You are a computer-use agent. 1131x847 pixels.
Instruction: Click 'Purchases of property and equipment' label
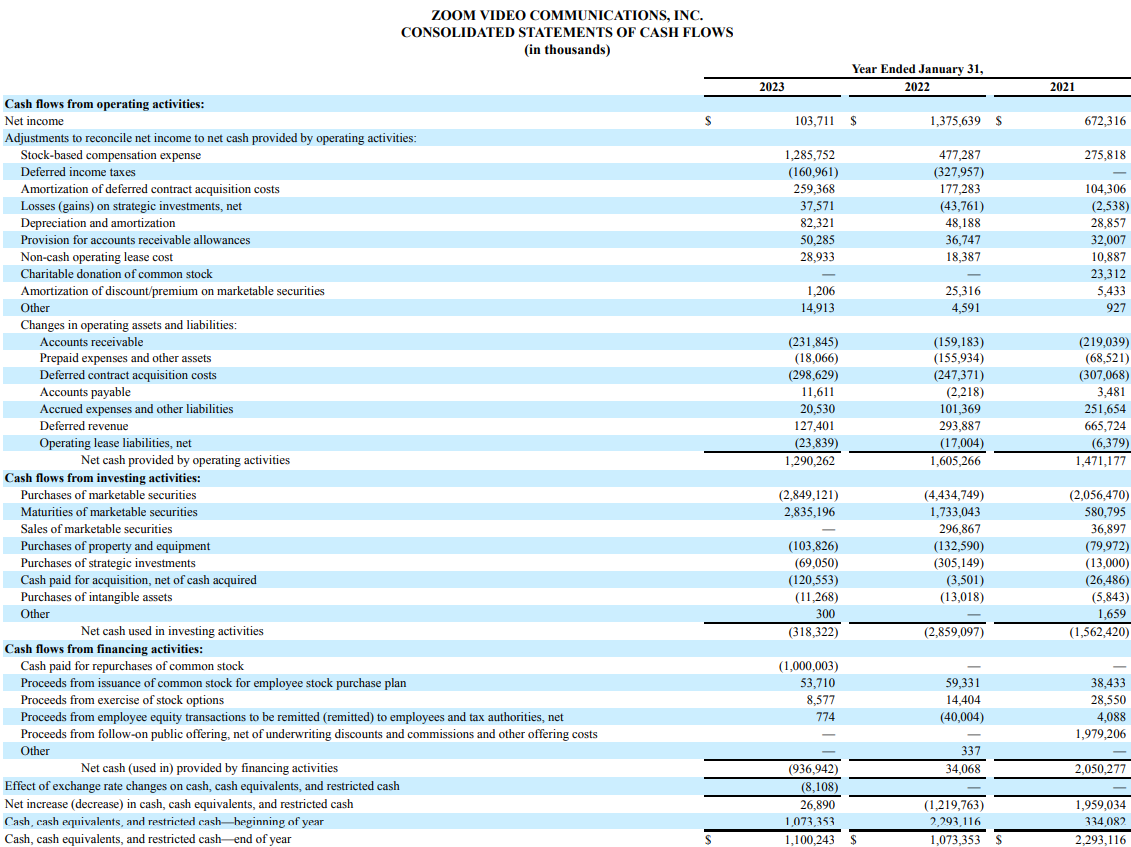tap(115, 545)
